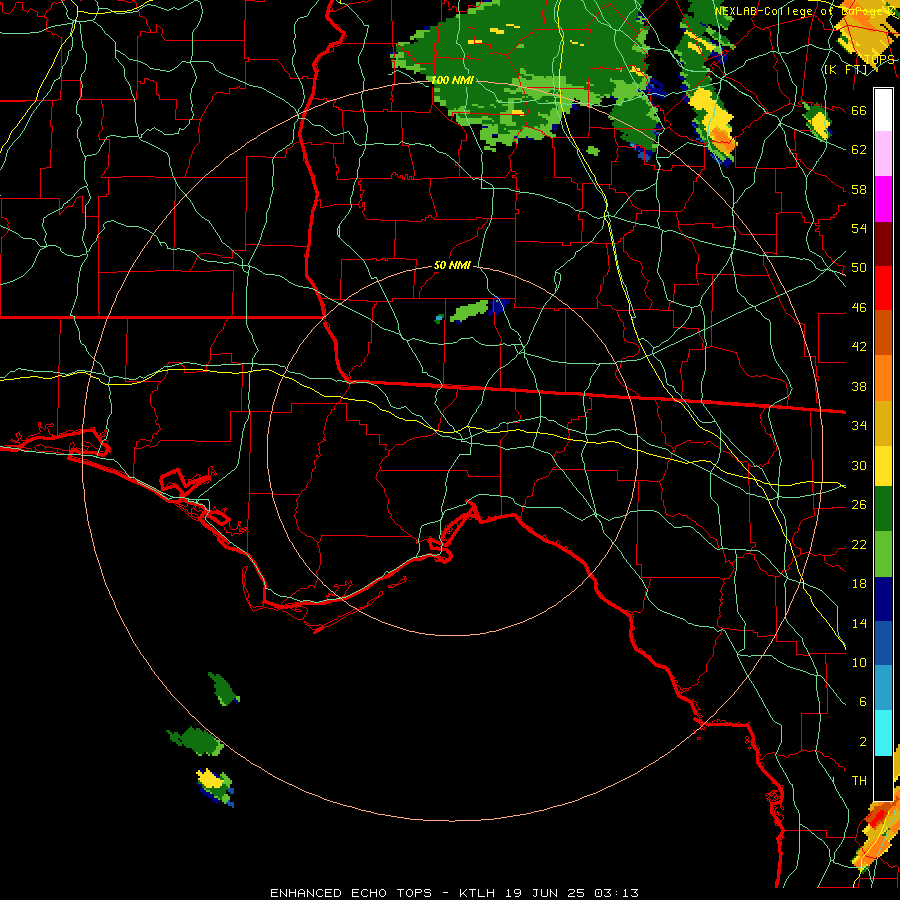Image resolution: width=900 pixels, height=900 pixels.
Task: Click the legend value "14"
Action: click(x=859, y=623)
